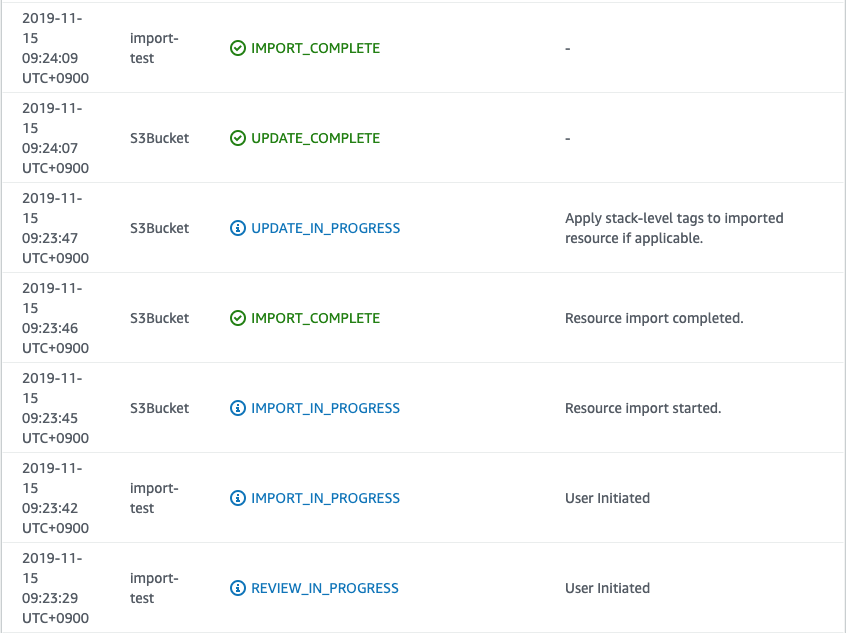Viewport: 846px width, 633px height.
Task: Click IMPORT_COMPLETE status at 09:24:09
Action: pos(316,48)
